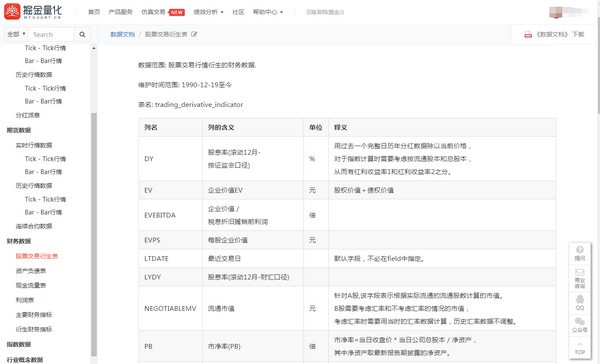This screenshot has width=600, height=364.
Task: Click the 《数据文档》下载 link
Action: [x=560, y=34]
